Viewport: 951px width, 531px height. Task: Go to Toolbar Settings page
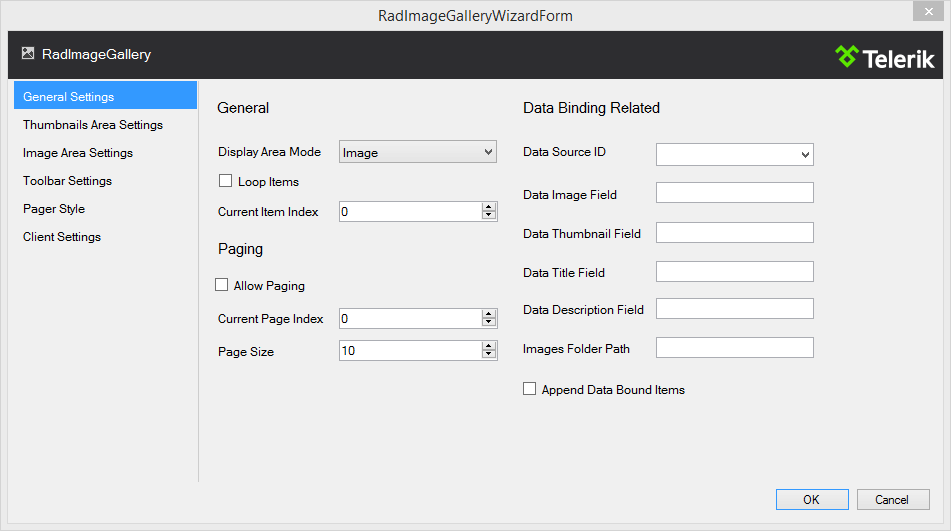coord(68,181)
